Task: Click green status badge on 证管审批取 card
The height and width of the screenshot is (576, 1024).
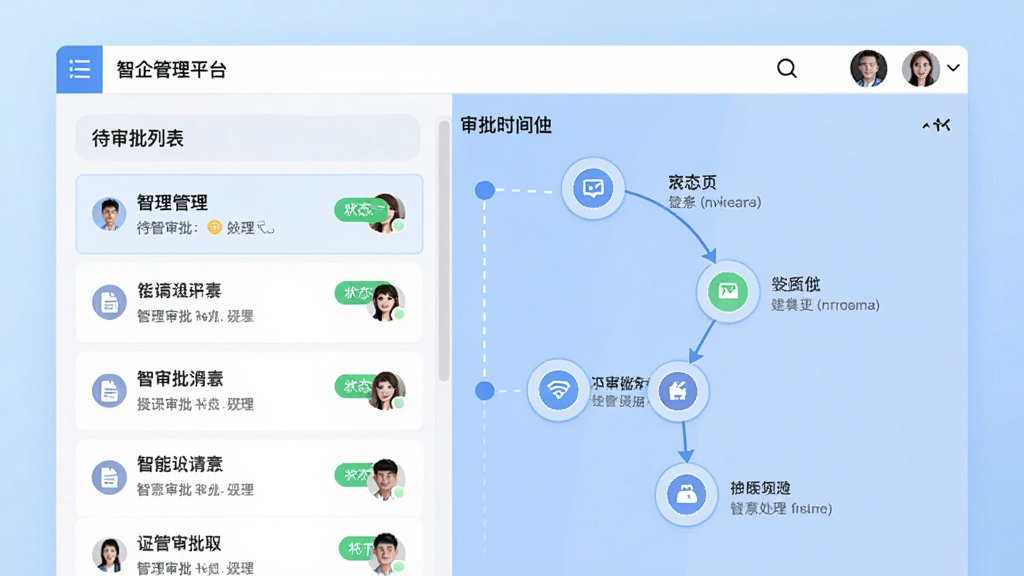Action: [357, 549]
